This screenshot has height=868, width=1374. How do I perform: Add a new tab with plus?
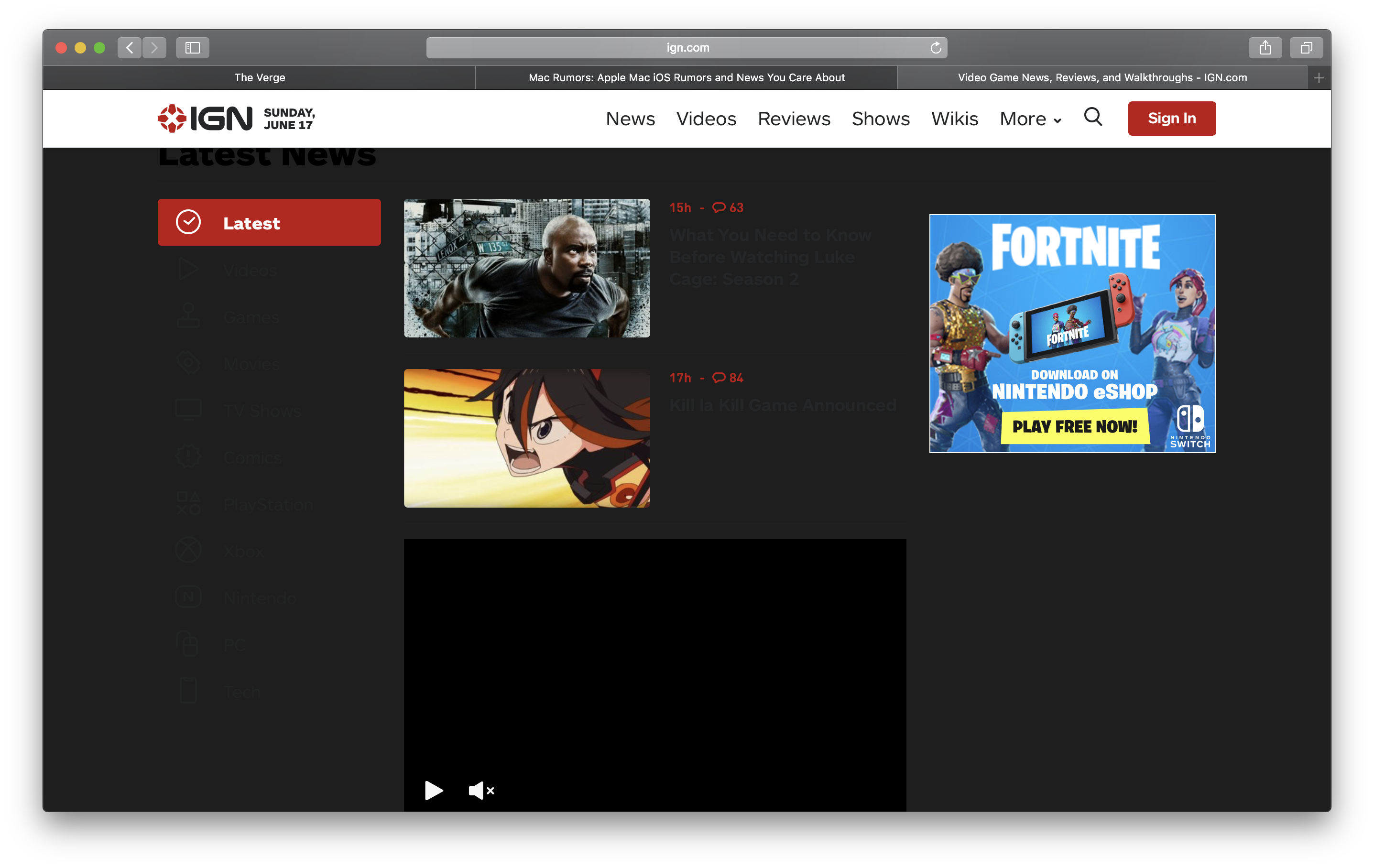(1319, 78)
